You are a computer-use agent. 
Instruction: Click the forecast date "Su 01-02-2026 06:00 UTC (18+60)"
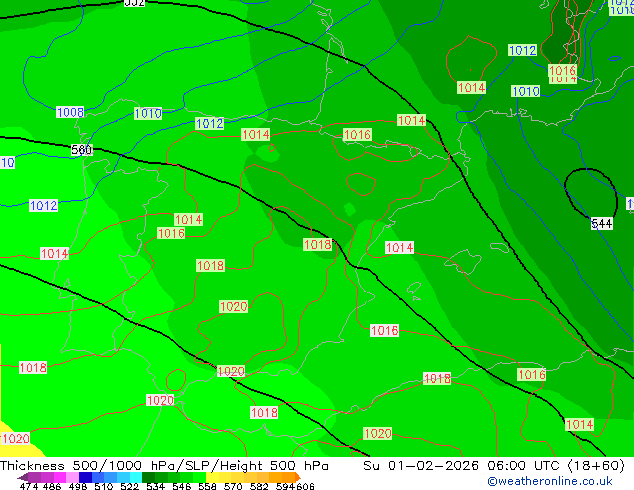tap(494, 466)
